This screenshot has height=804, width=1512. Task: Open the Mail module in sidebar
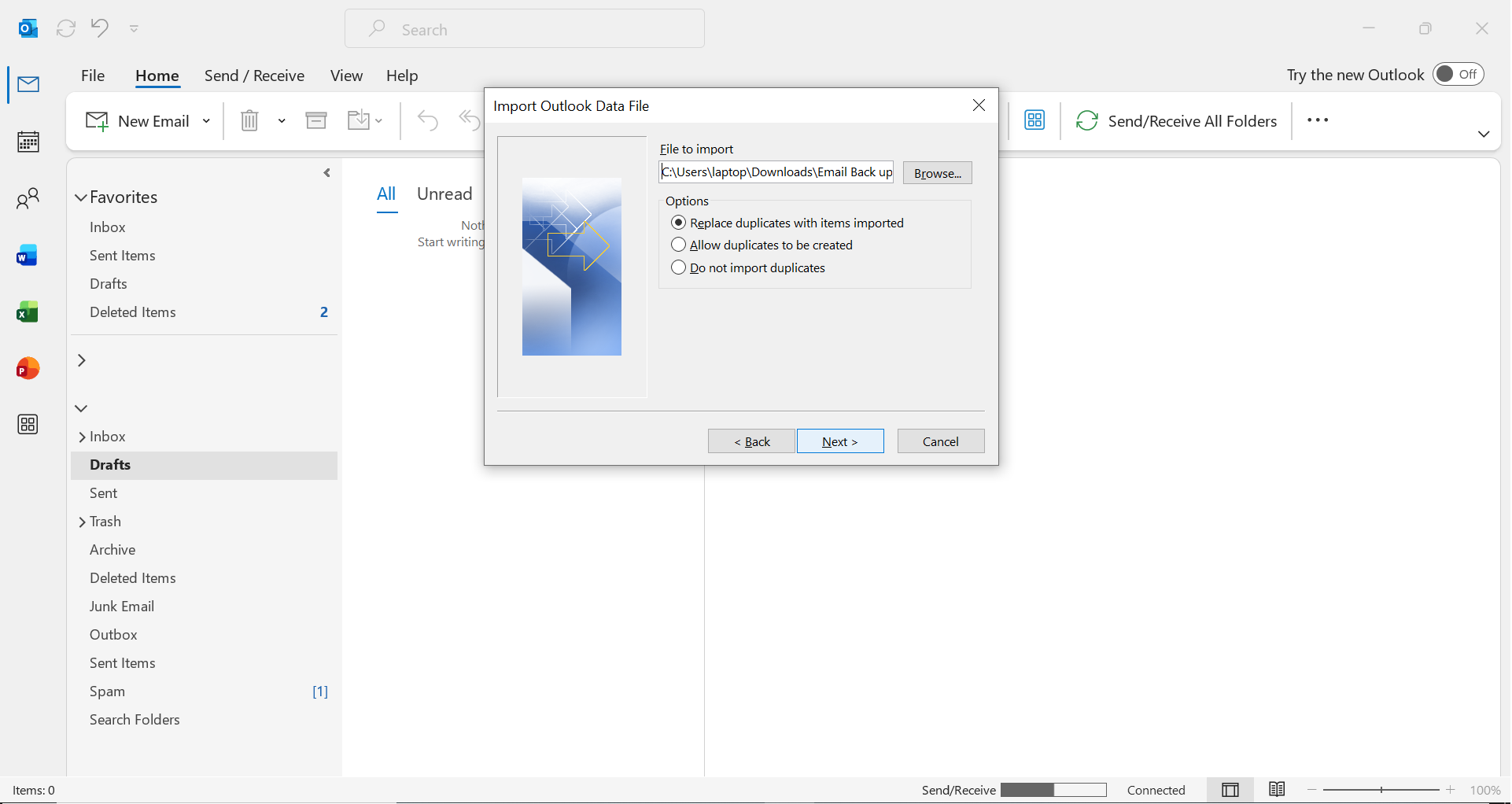[28, 84]
